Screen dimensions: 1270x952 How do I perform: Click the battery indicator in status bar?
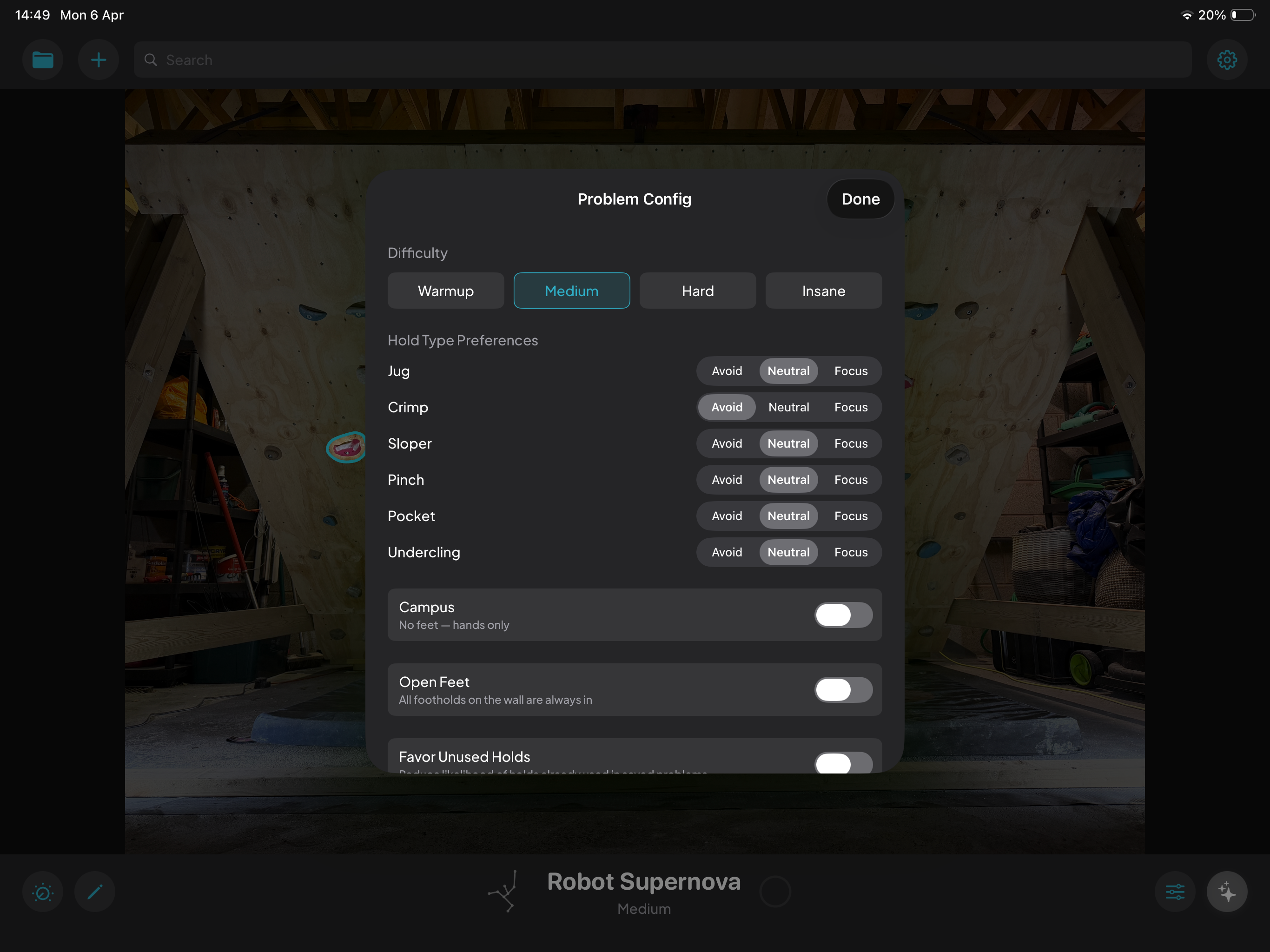click(1243, 15)
